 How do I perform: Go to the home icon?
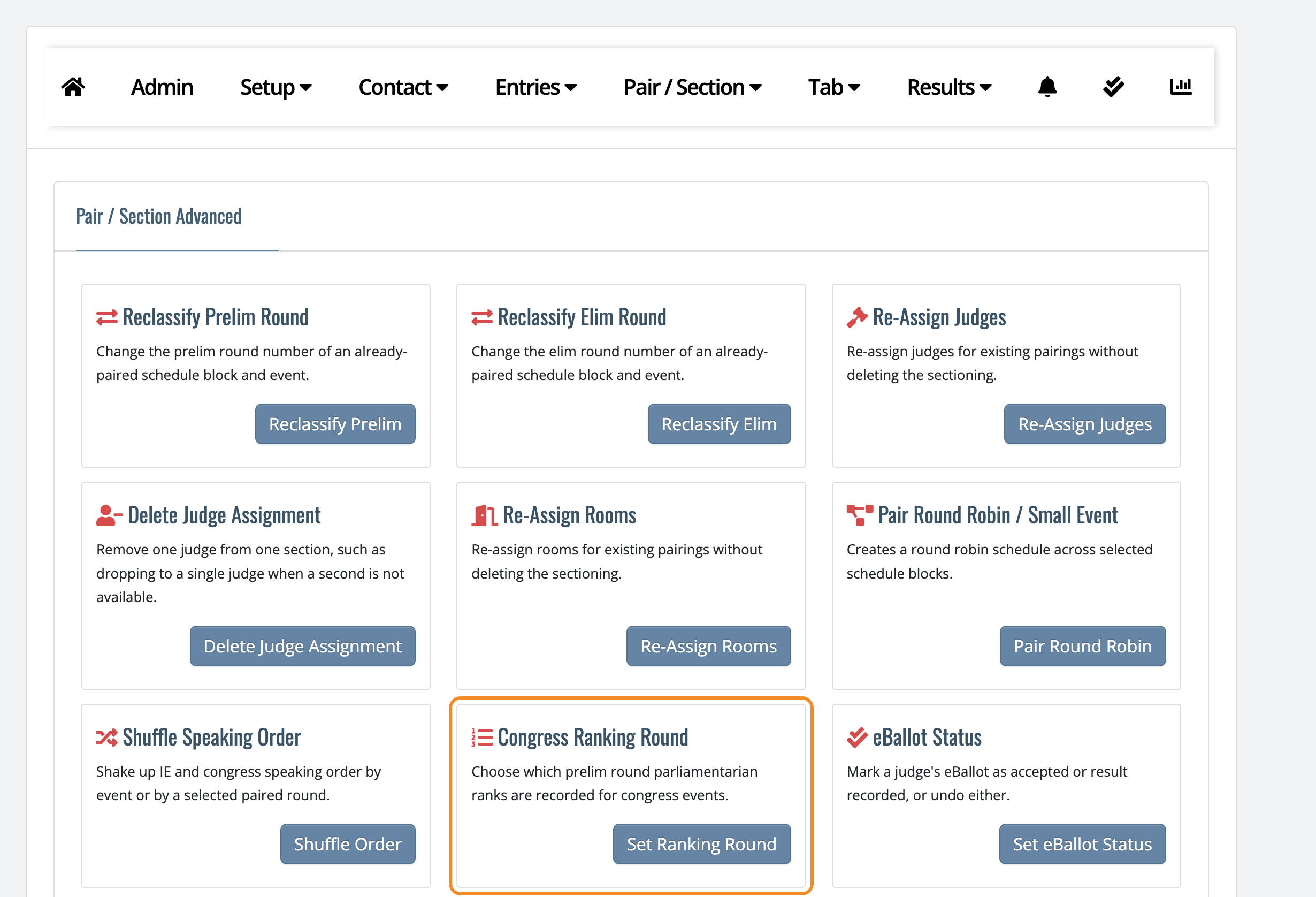[x=73, y=87]
